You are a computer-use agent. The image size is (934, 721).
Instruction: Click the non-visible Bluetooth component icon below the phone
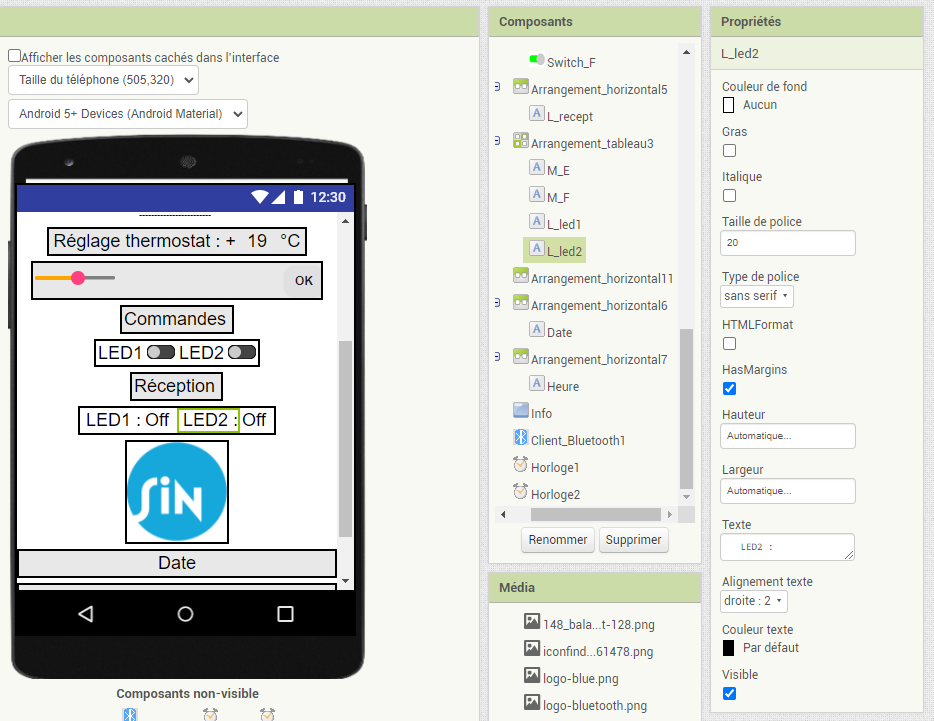130,714
